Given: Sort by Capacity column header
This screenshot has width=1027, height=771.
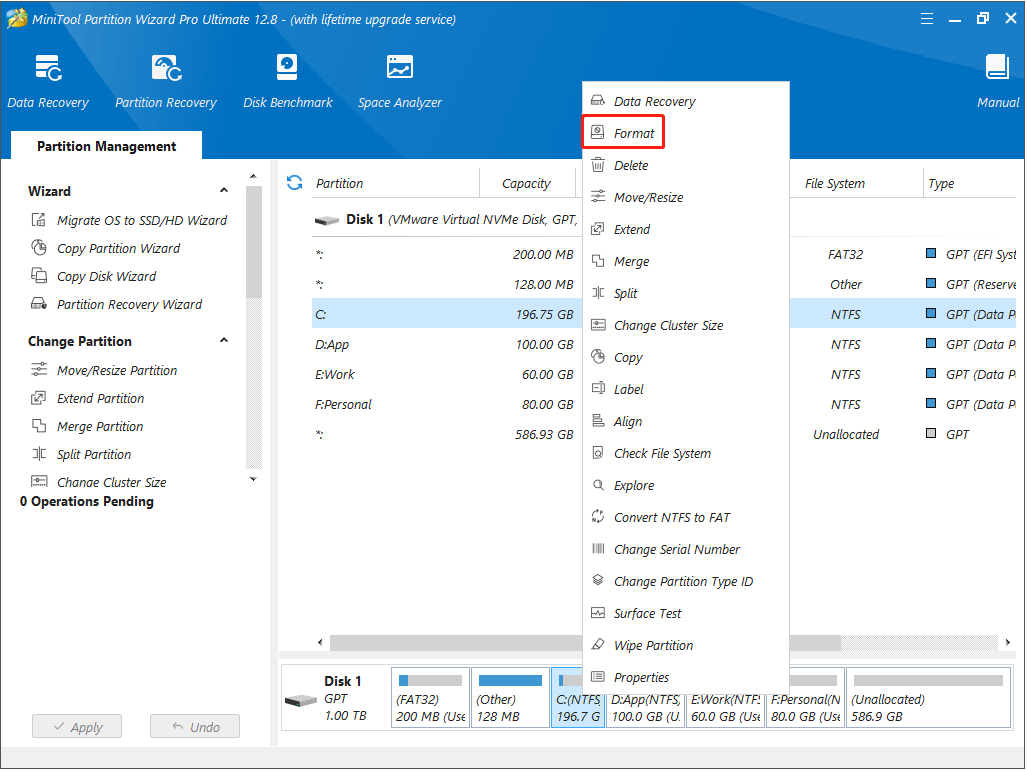Looking at the screenshot, I should pyautogui.click(x=527, y=183).
